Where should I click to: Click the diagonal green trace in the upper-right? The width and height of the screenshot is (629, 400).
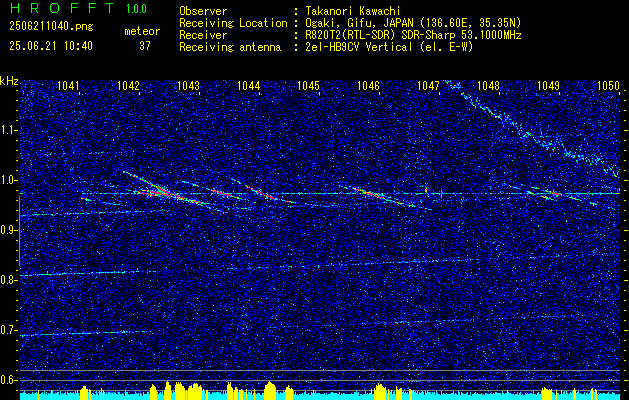pos(534,128)
